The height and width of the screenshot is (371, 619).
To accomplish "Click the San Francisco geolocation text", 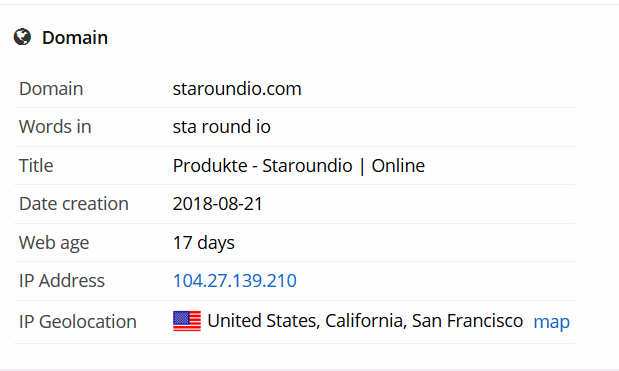I will tap(467, 320).
